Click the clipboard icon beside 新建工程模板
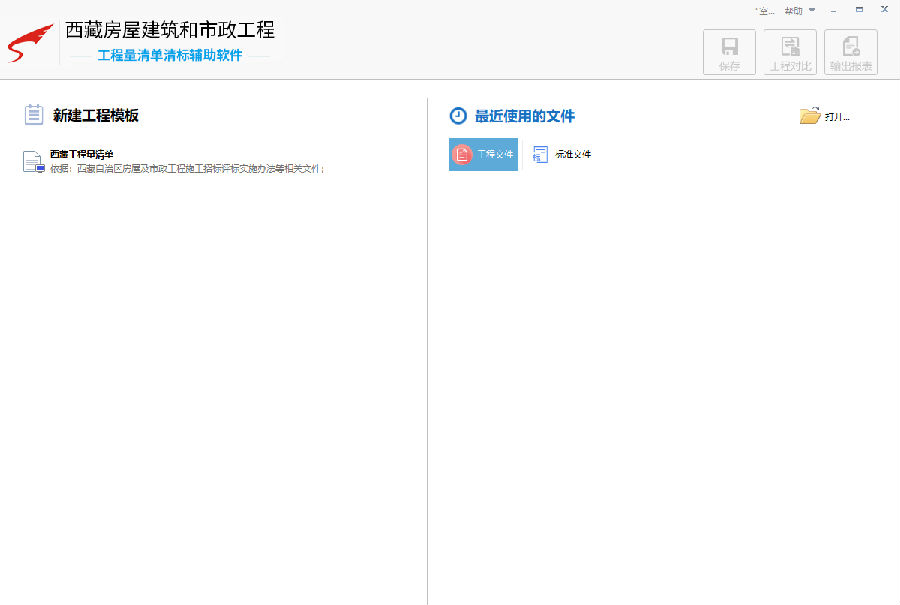 tap(33, 114)
